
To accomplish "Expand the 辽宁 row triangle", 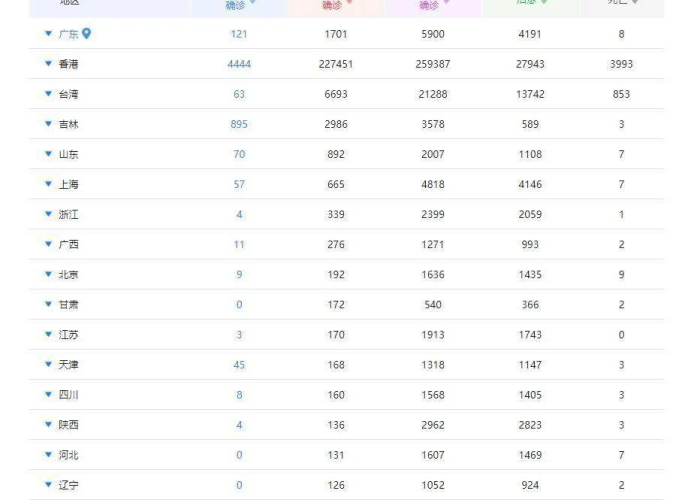I will pyautogui.click(x=48, y=484).
